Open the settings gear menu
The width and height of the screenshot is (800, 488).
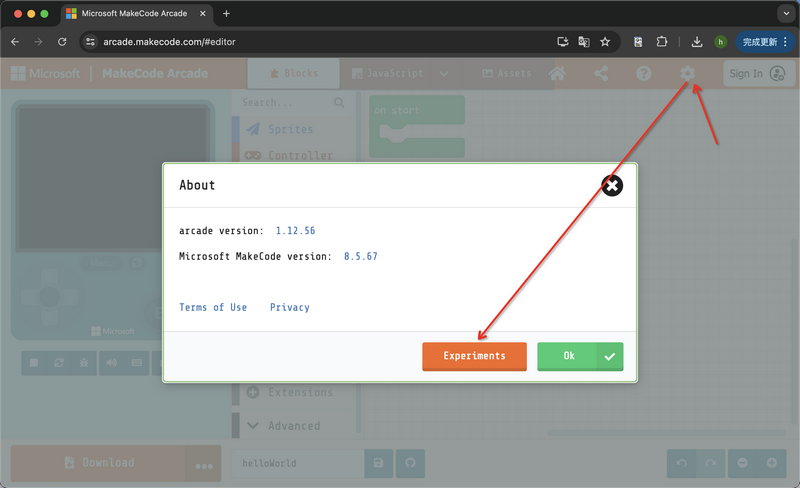click(x=687, y=74)
